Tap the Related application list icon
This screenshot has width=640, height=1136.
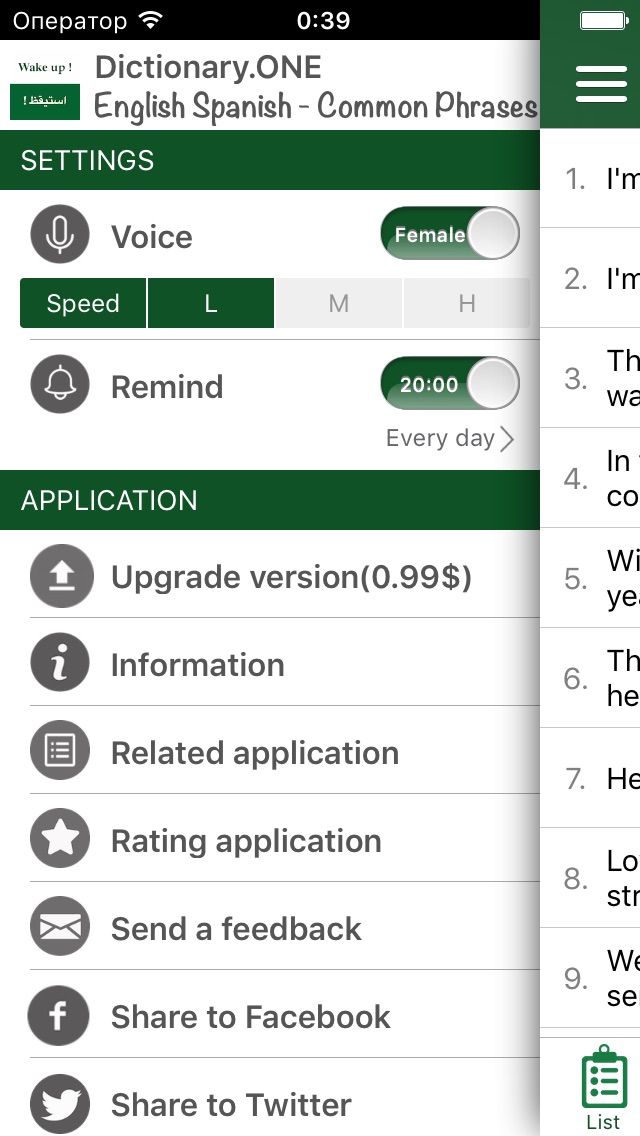(59, 751)
